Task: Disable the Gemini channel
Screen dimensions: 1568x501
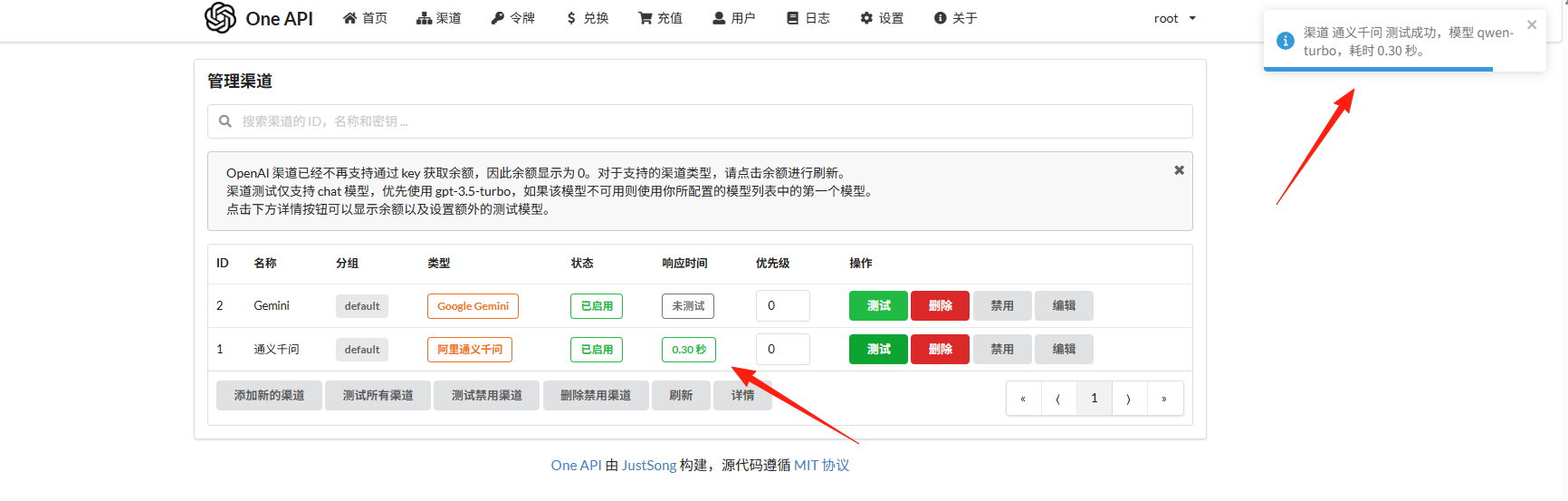Action: coord(1002,306)
